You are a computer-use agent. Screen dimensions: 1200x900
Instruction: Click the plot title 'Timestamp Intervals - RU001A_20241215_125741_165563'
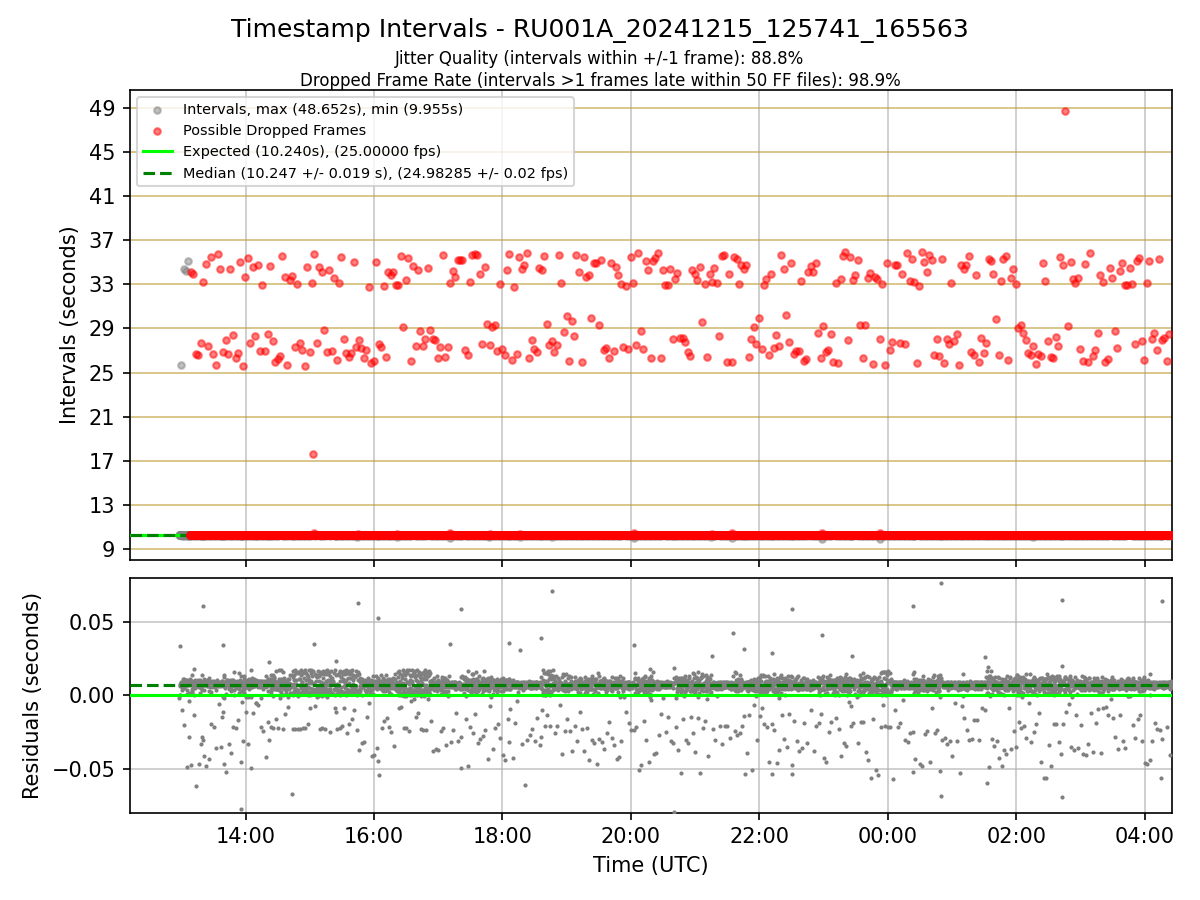(600, 29)
